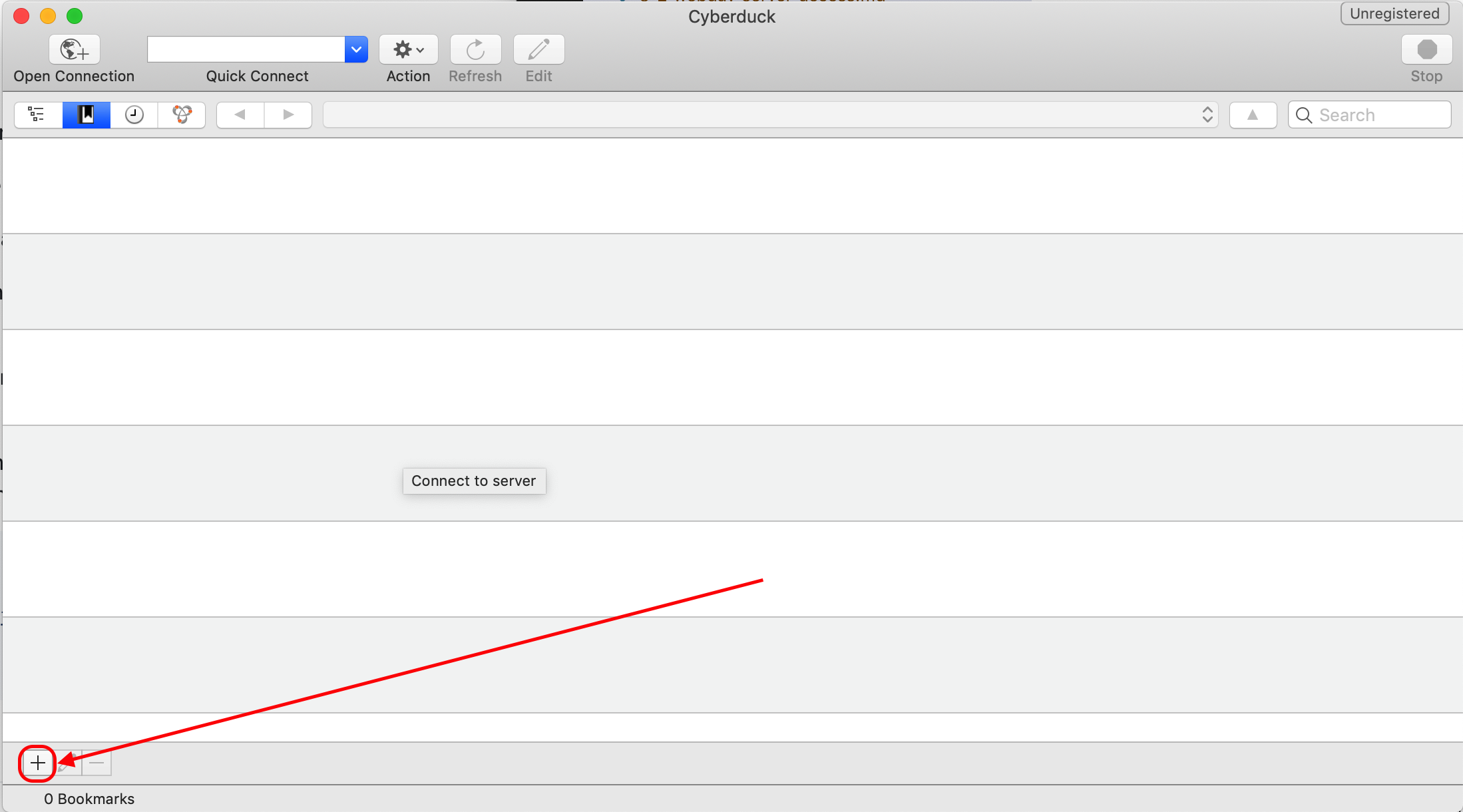Remove bookmark with the minus button

[x=97, y=763]
